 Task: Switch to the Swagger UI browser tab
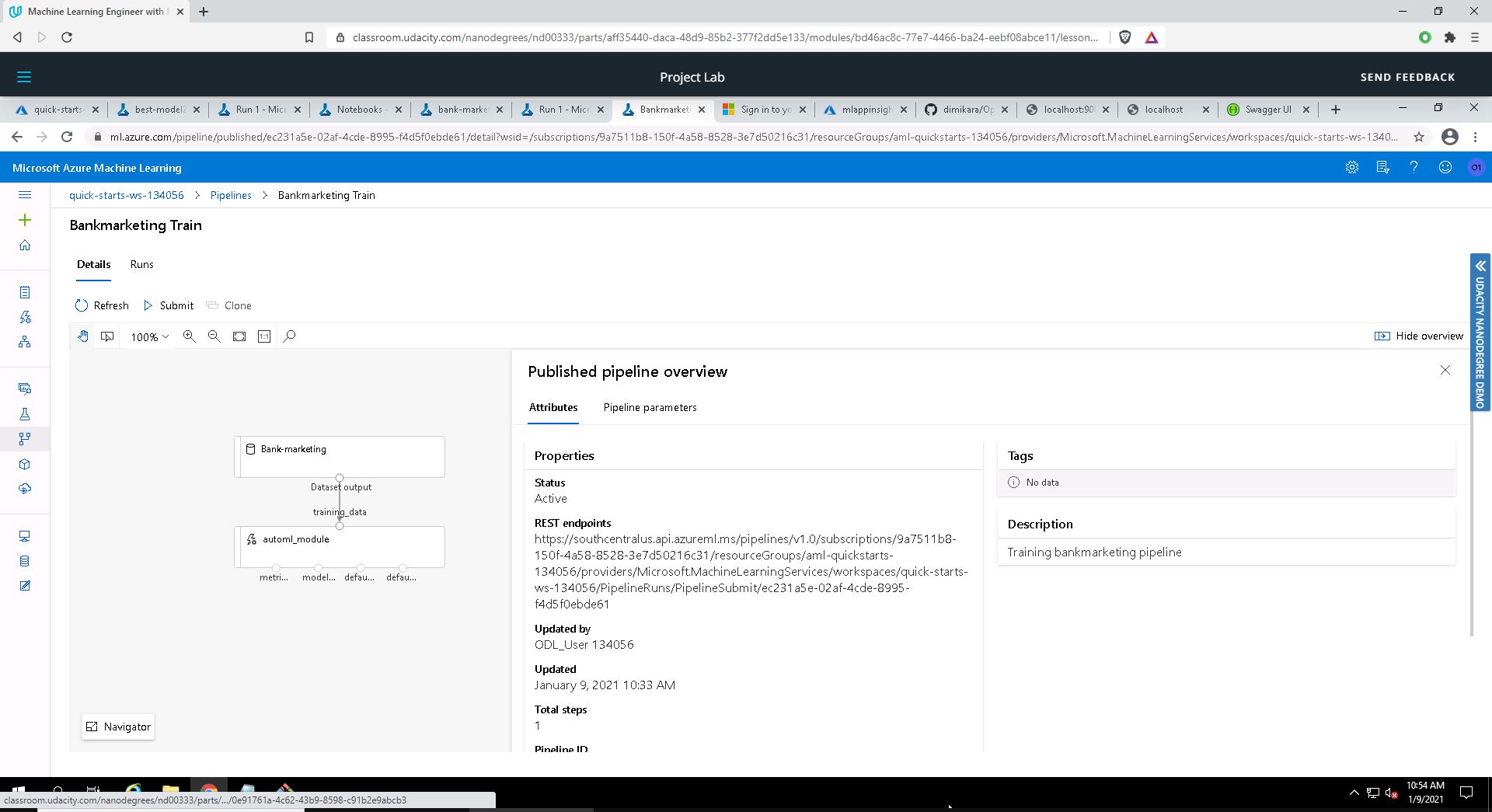tap(1267, 110)
